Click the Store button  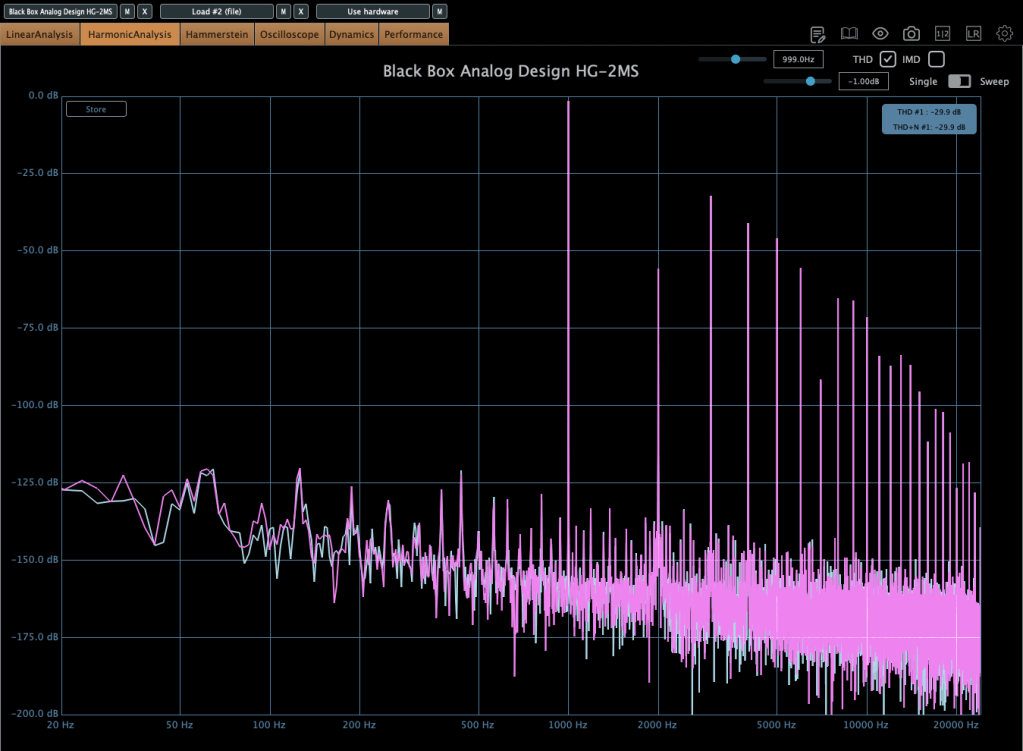click(x=96, y=109)
